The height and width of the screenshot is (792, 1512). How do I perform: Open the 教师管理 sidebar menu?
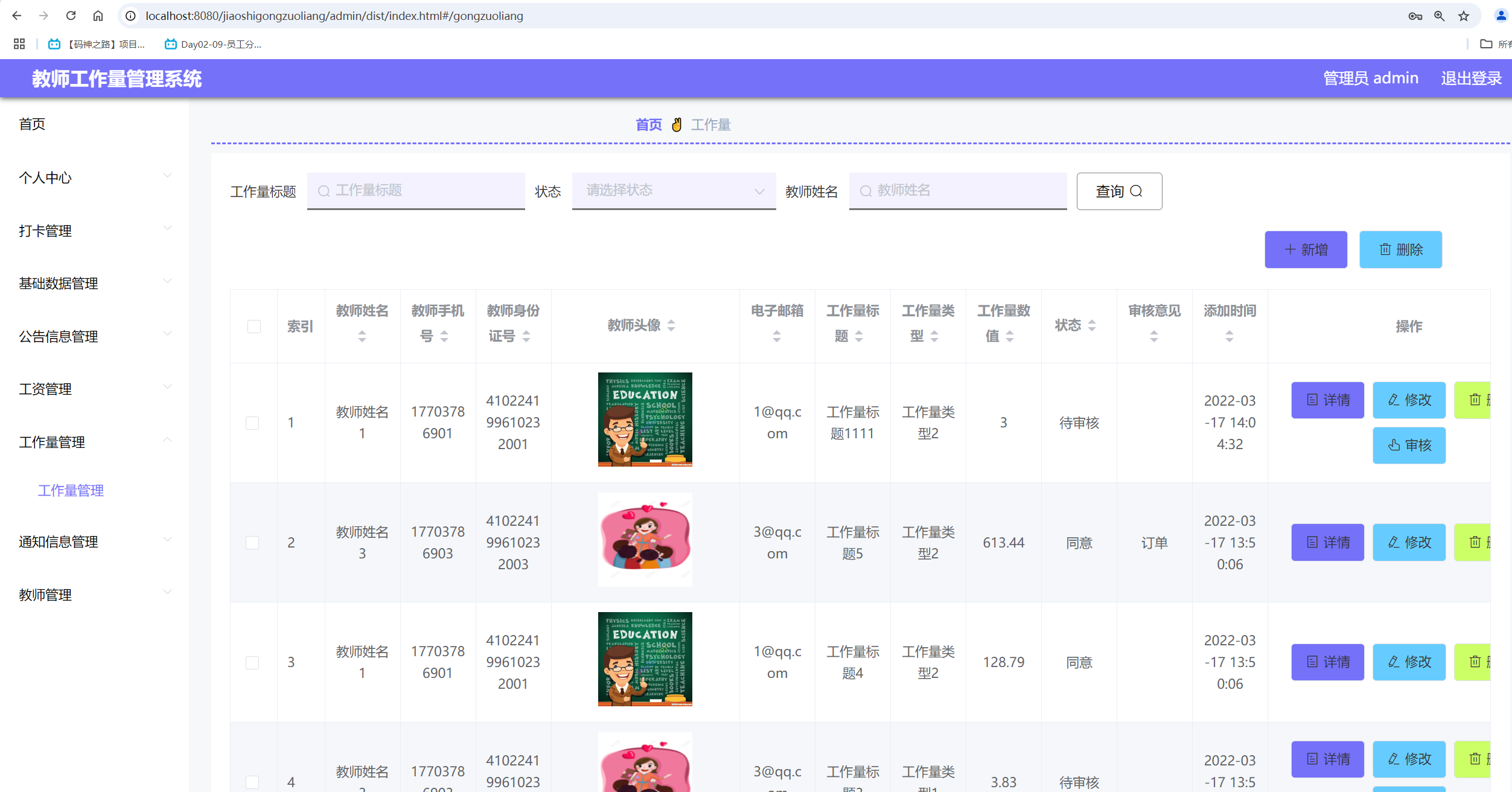click(45, 595)
